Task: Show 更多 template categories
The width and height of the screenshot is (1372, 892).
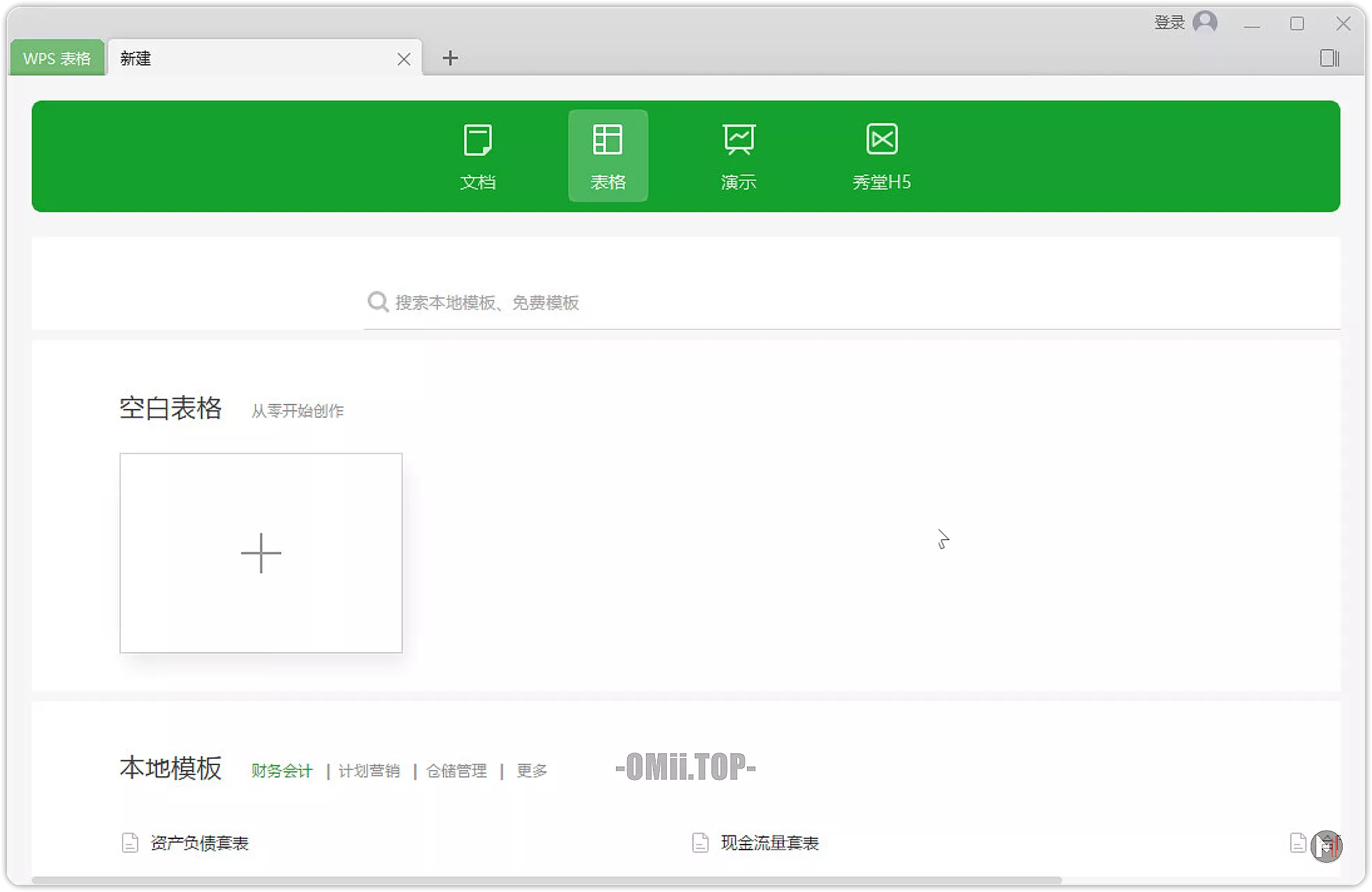Action: tap(532, 771)
